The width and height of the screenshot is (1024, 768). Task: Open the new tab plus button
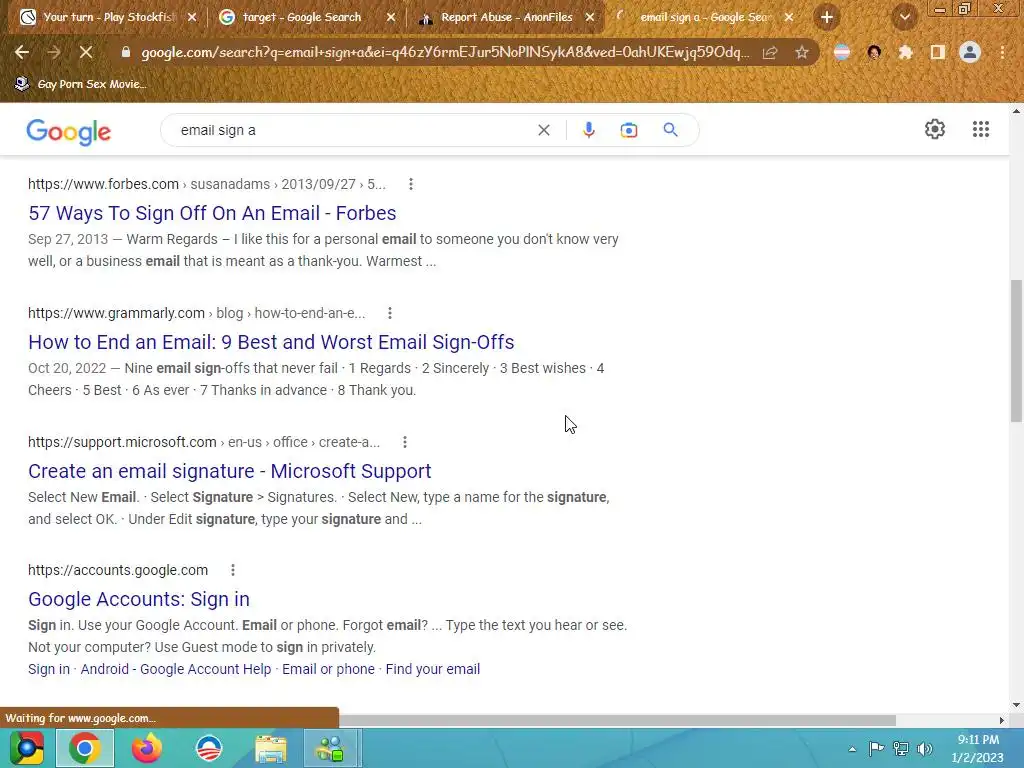pyautogui.click(x=827, y=18)
